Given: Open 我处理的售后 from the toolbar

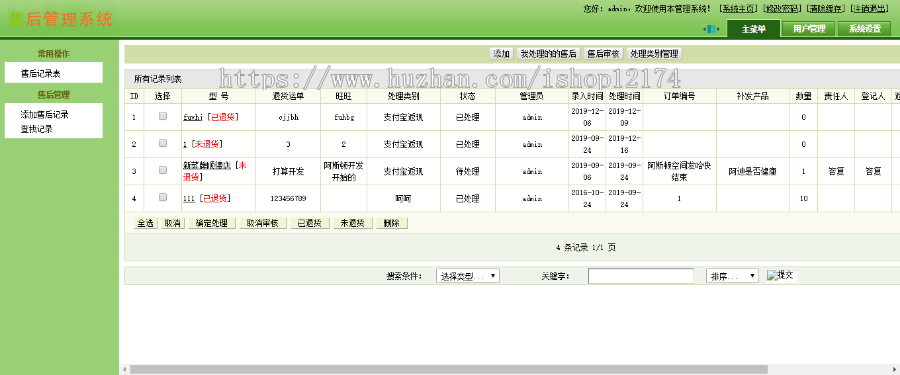Looking at the screenshot, I should 548,54.
